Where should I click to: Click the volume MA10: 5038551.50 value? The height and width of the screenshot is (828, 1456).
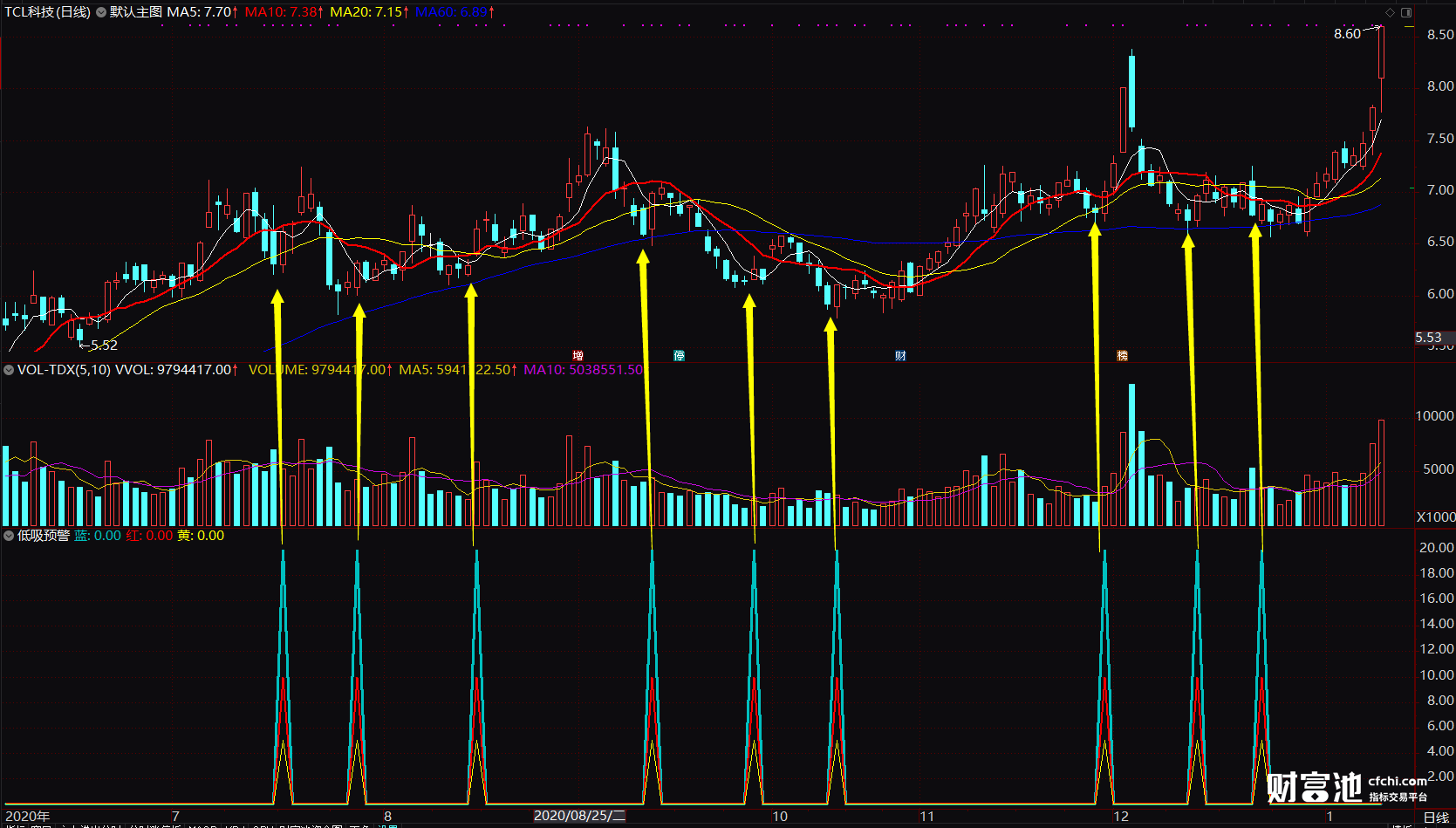click(584, 370)
